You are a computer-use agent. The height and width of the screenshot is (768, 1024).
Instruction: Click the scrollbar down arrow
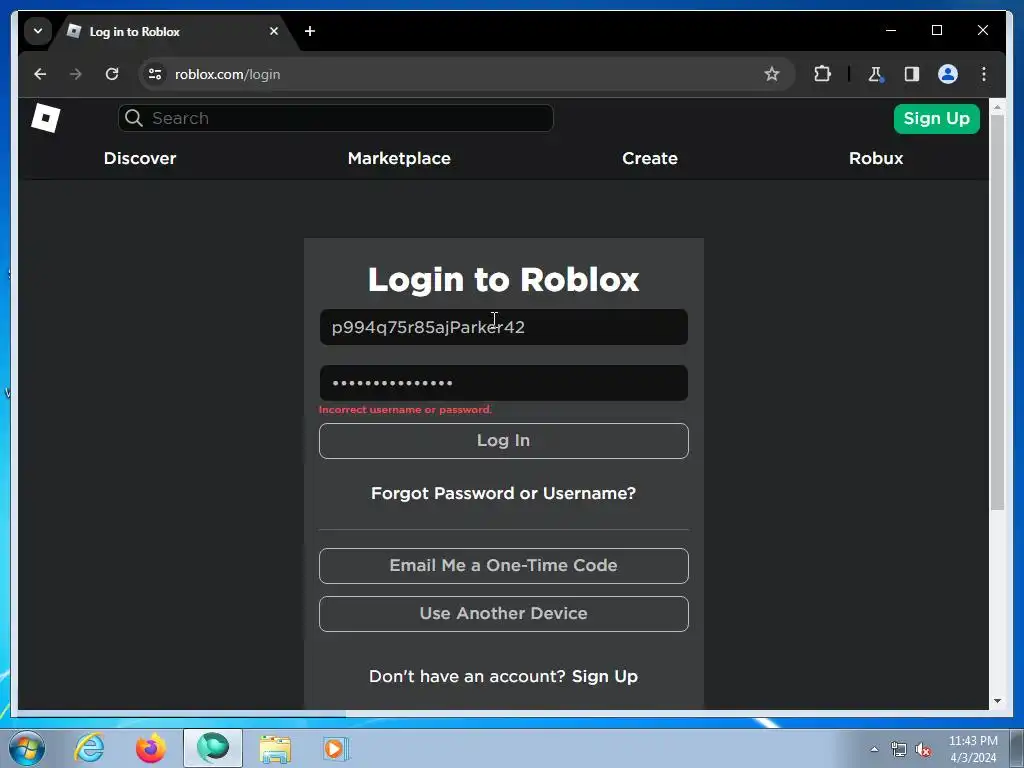pyautogui.click(x=997, y=701)
